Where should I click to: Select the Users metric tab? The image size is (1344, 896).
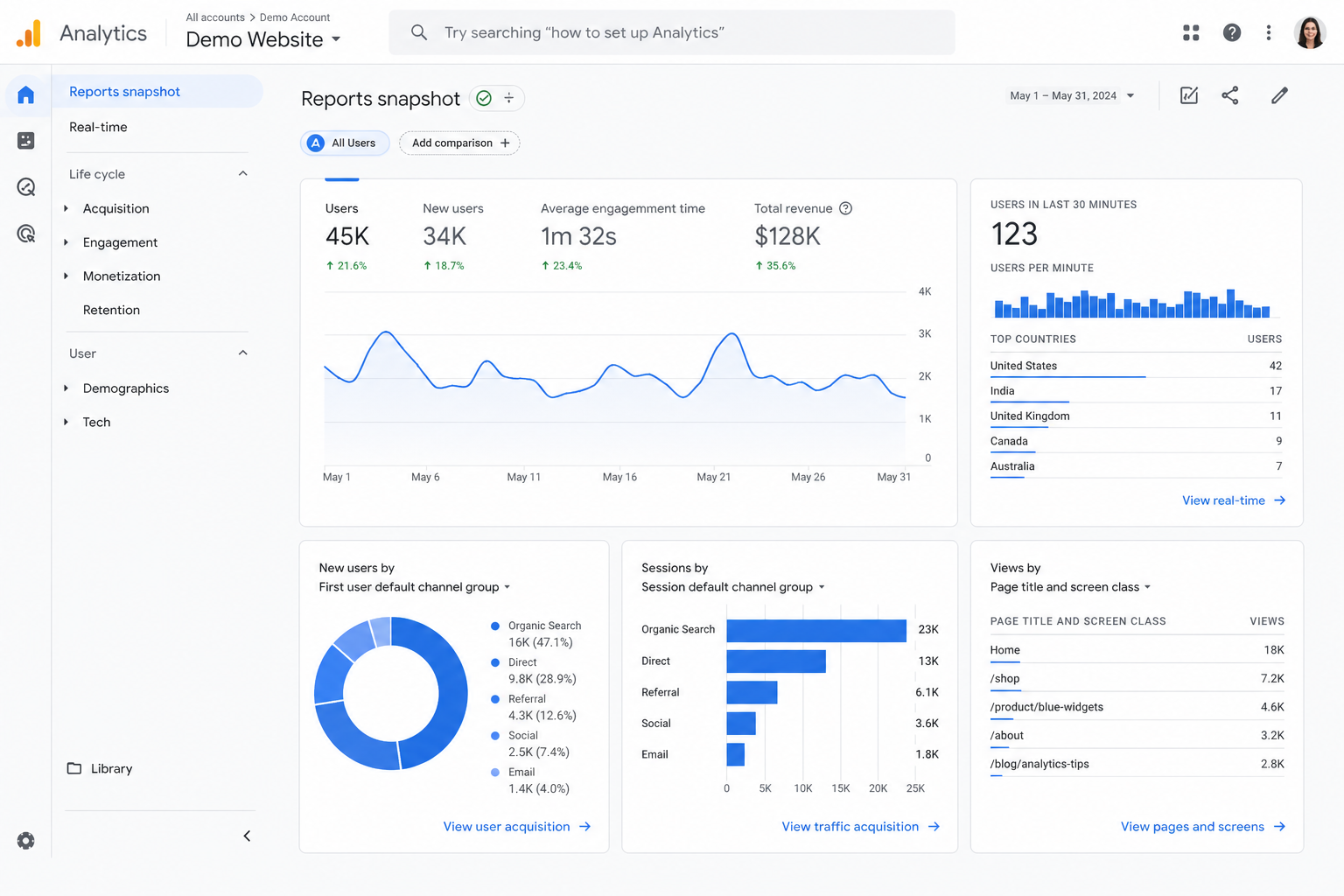(x=347, y=236)
